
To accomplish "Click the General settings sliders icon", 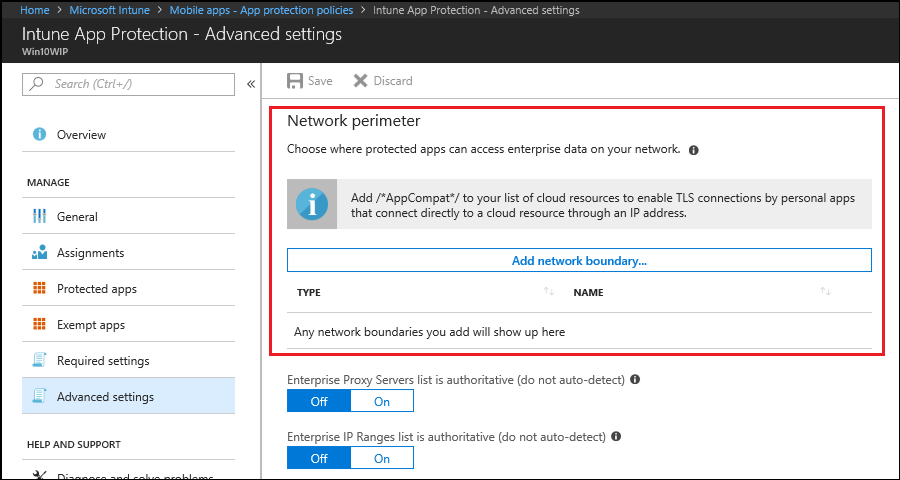I will pos(40,217).
